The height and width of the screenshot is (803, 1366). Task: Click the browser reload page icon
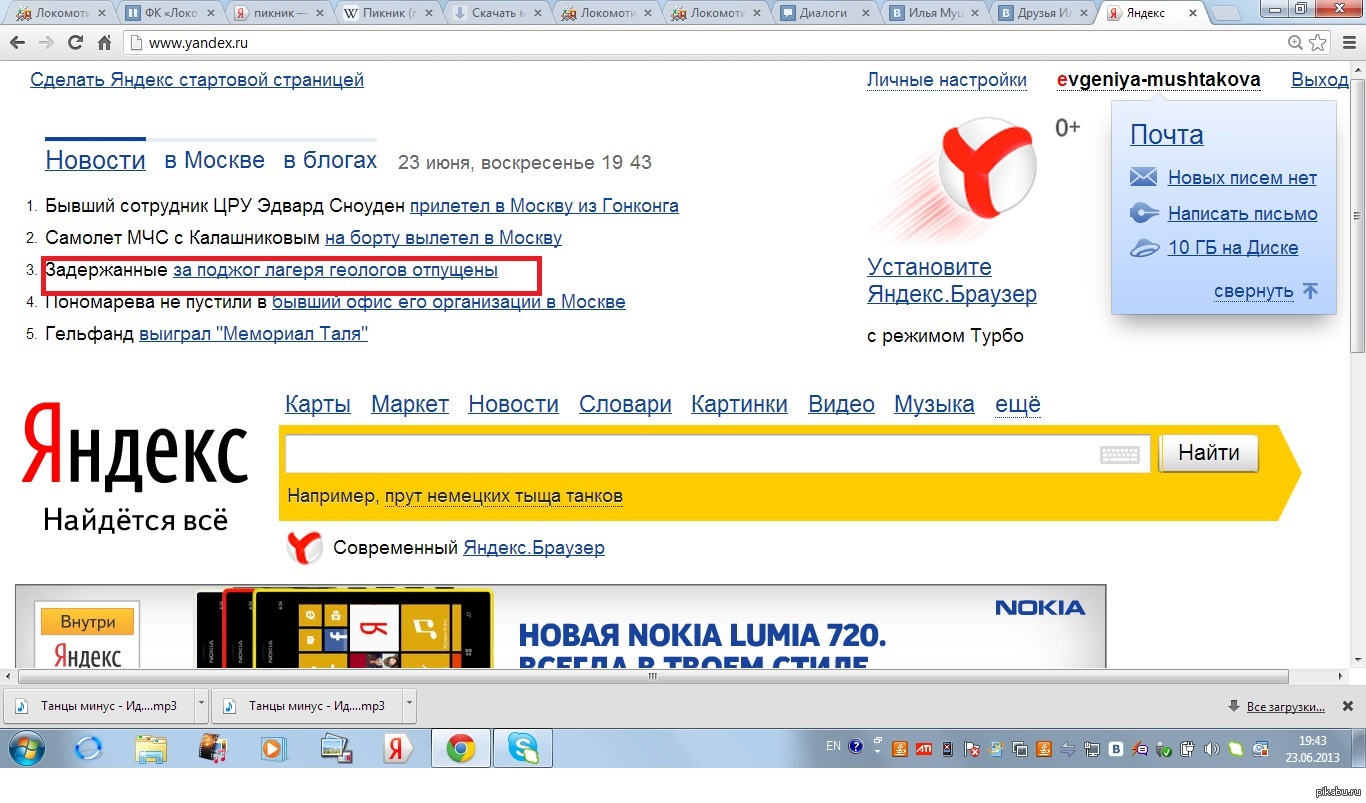(75, 43)
